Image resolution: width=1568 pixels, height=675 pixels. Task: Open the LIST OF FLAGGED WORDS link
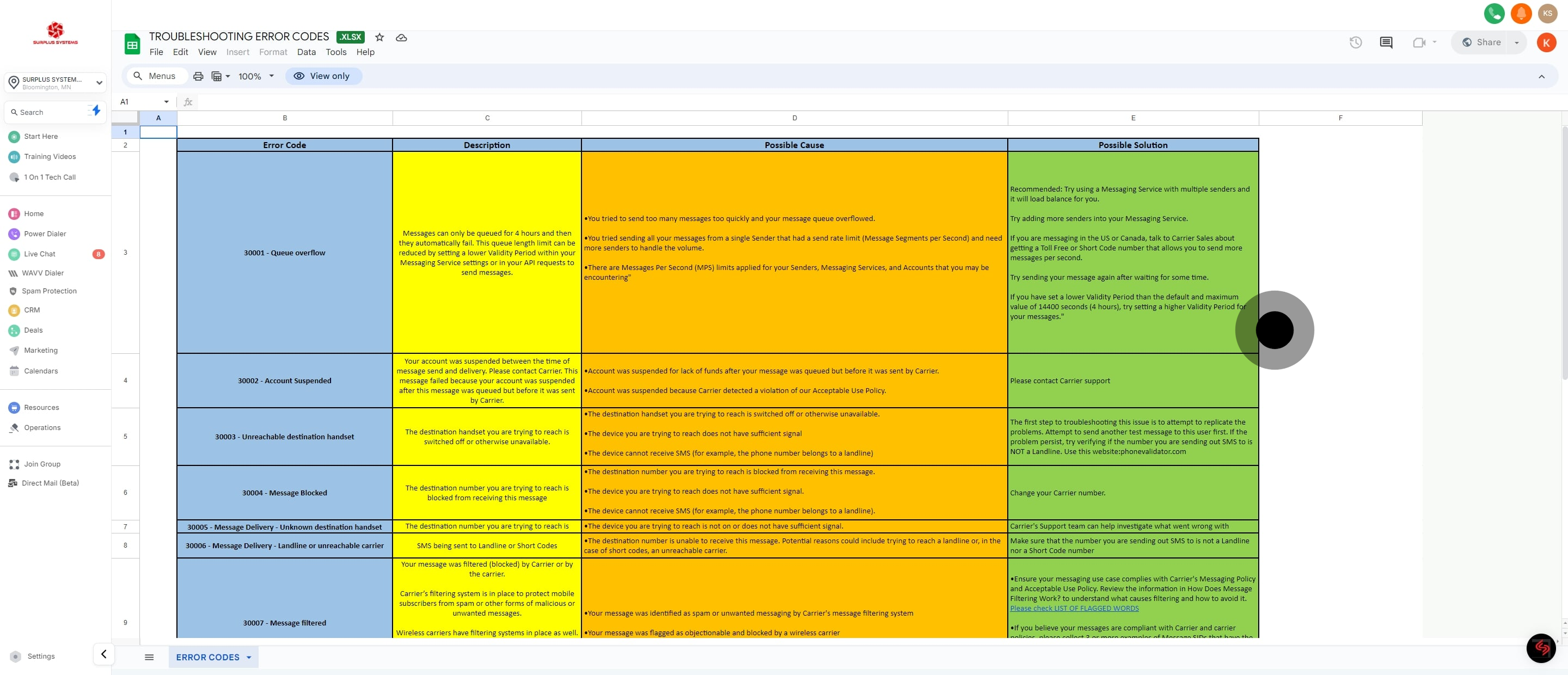pyautogui.click(x=1074, y=608)
